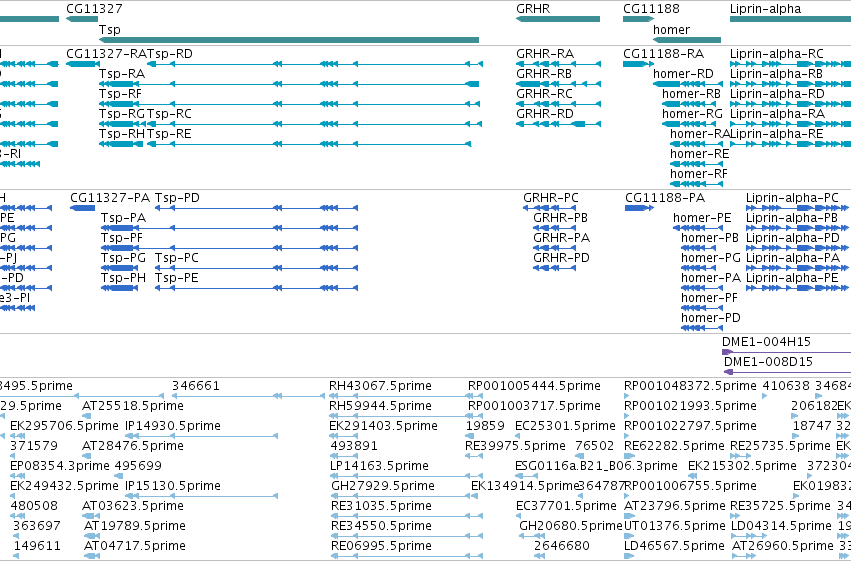Select the Tsp gene label

tap(110, 30)
